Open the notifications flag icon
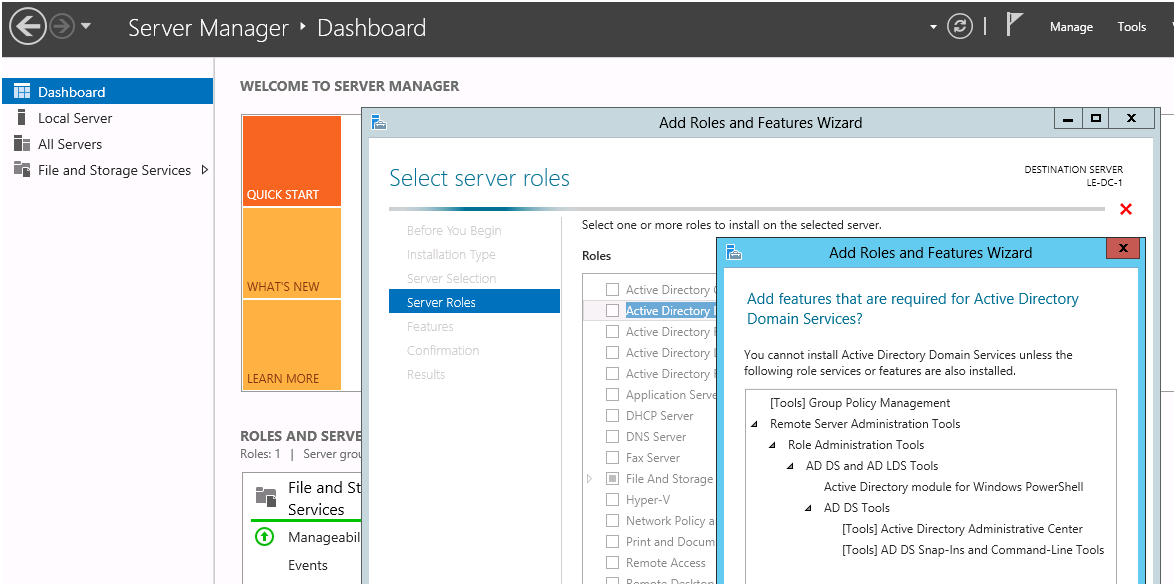The height and width of the screenshot is (586, 1176). tap(1014, 24)
